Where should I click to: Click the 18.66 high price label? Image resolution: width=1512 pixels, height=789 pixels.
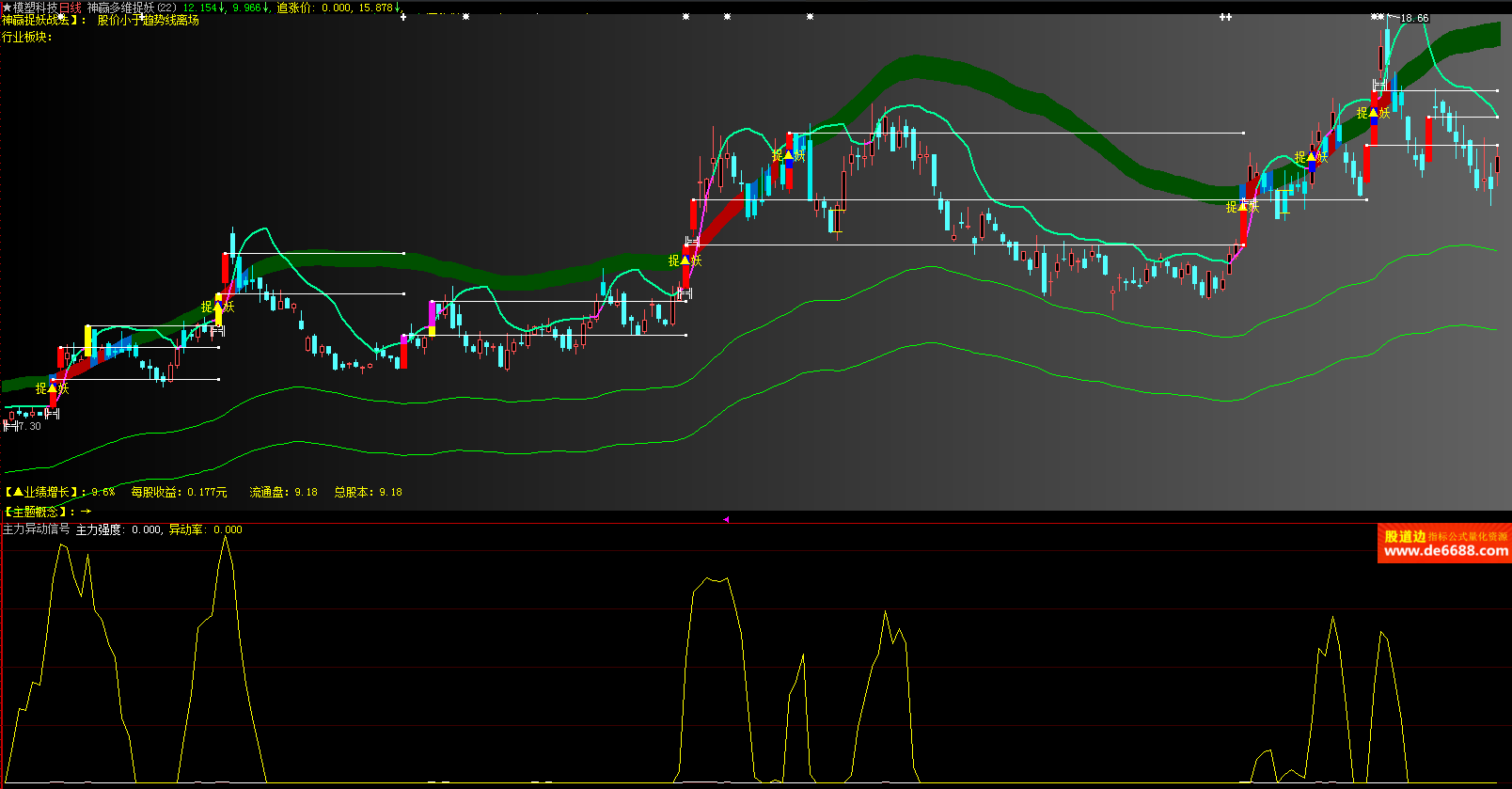pos(1414,18)
